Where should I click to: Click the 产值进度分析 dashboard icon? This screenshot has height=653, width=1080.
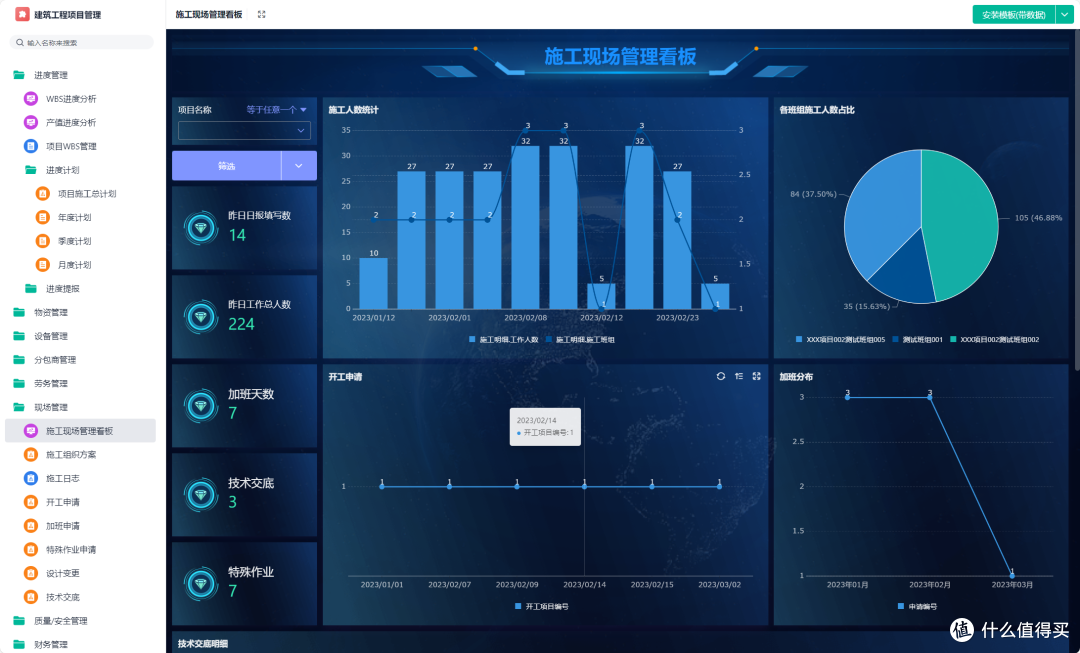tap(31, 123)
